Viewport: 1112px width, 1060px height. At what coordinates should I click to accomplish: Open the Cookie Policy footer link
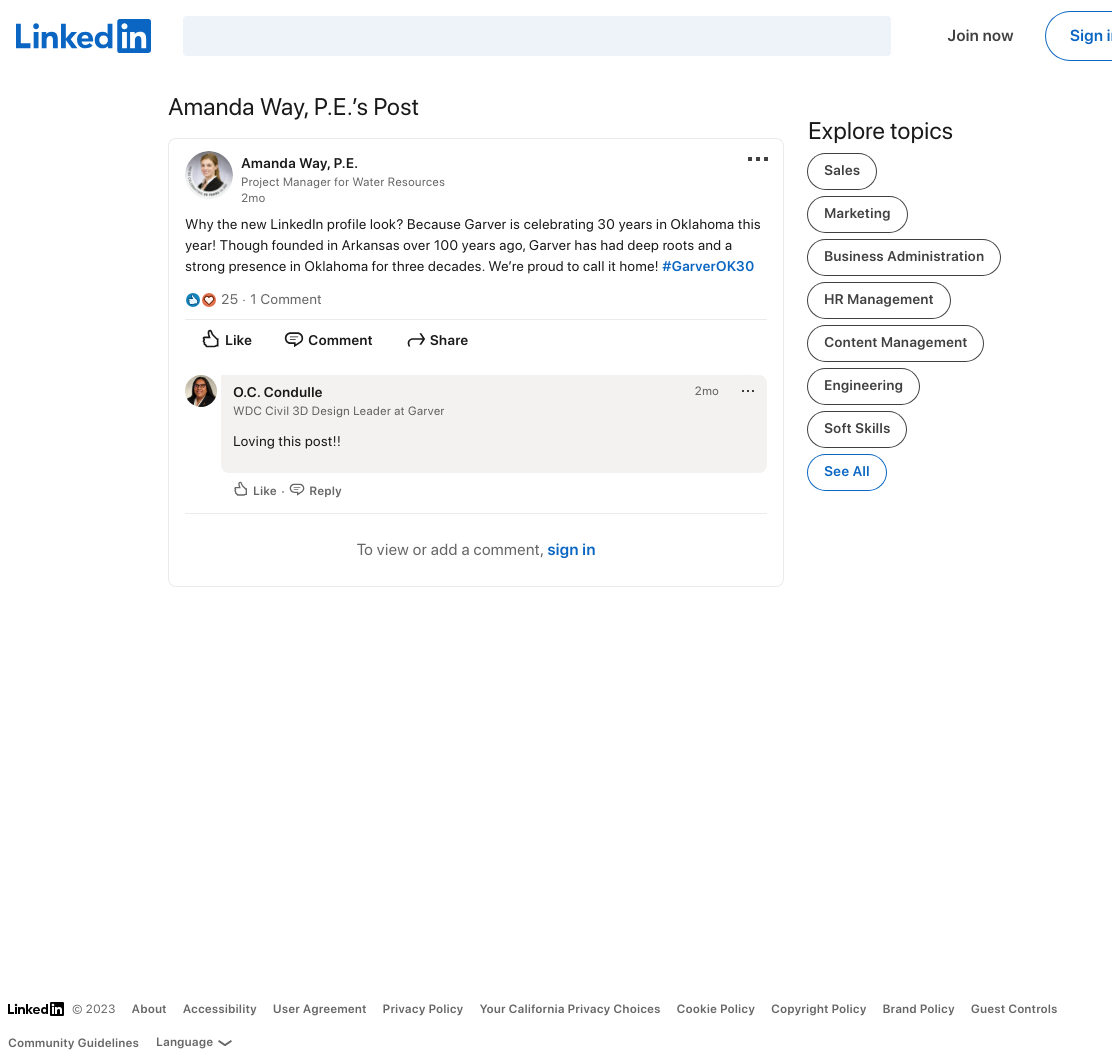pyautogui.click(x=716, y=1009)
